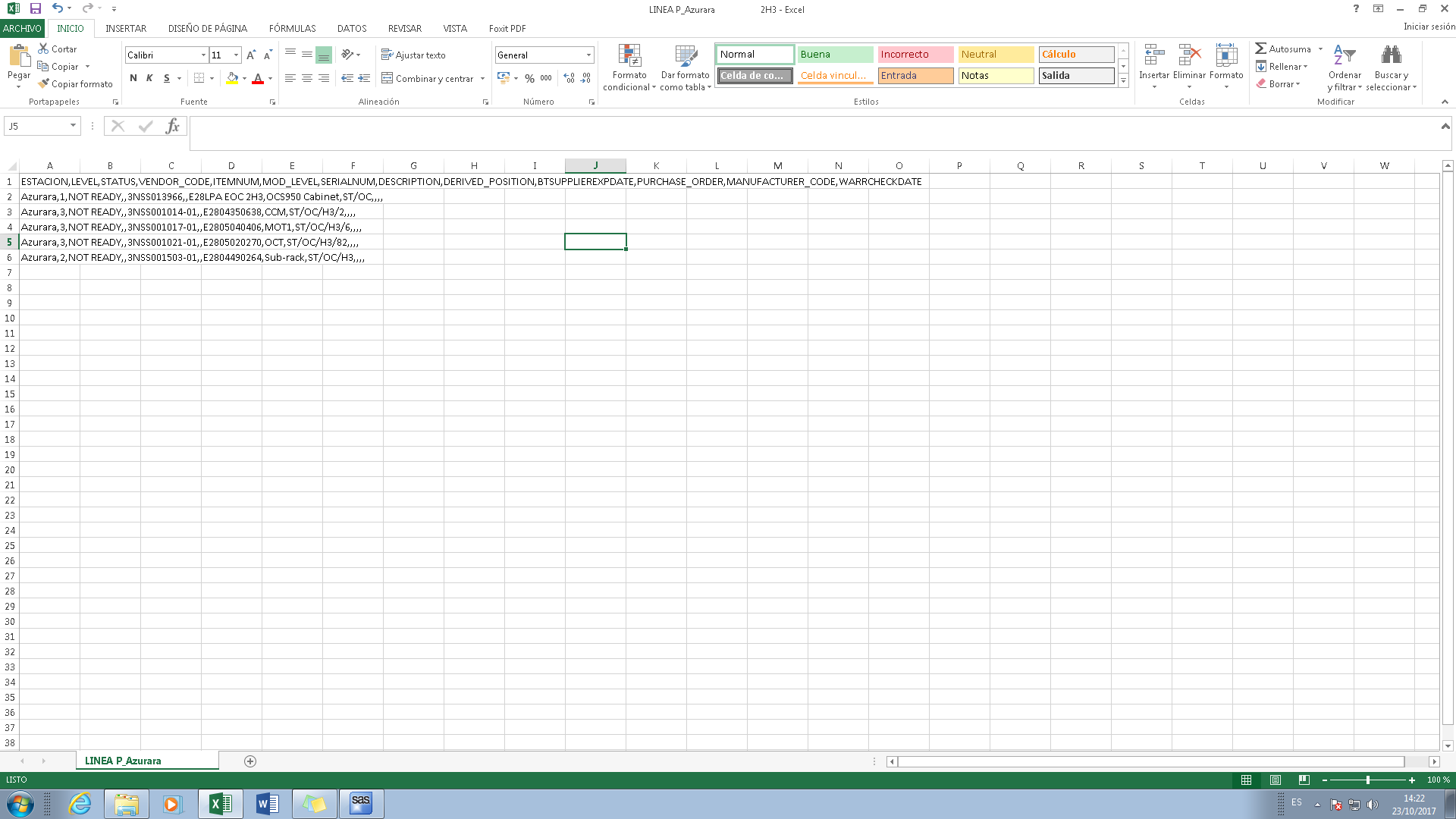The image size is (1456, 819).
Task: Expand the General number format dropdown
Action: pyautogui.click(x=588, y=55)
